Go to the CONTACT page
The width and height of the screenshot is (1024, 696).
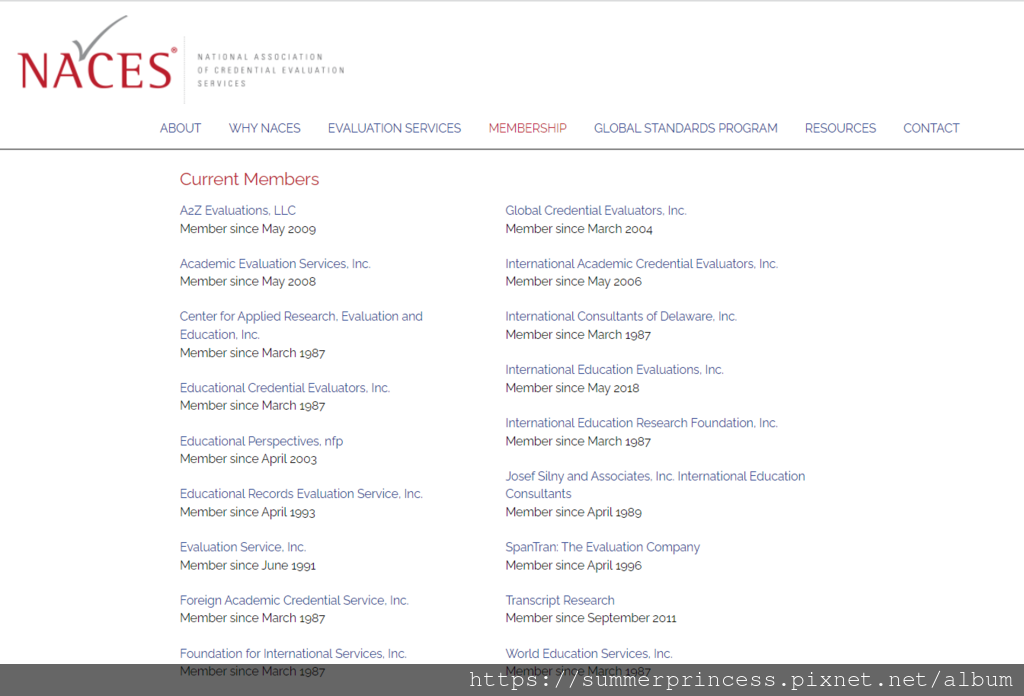click(x=931, y=128)
